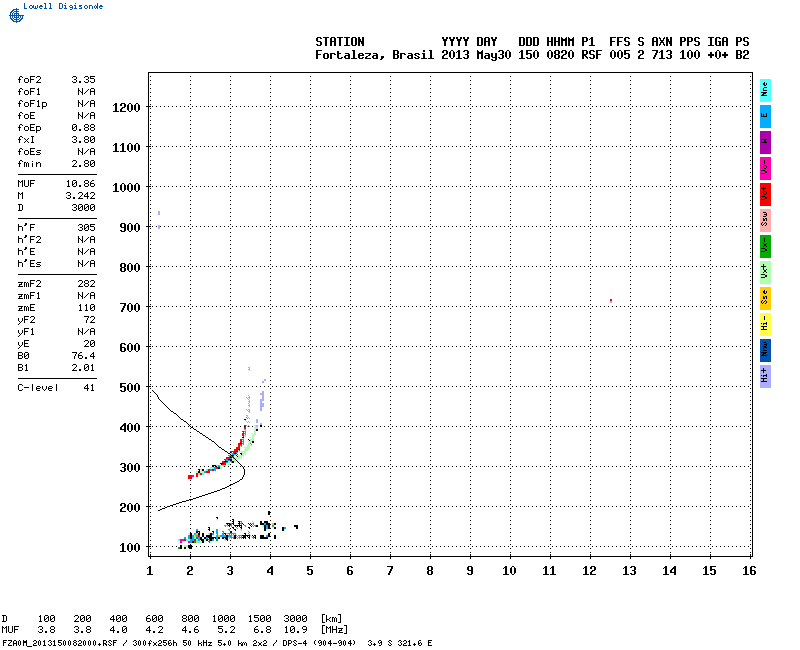Click the 700 km height axis label
Image resolution: width=800 pixels, height=650 pixels.
tap(130, 308)
